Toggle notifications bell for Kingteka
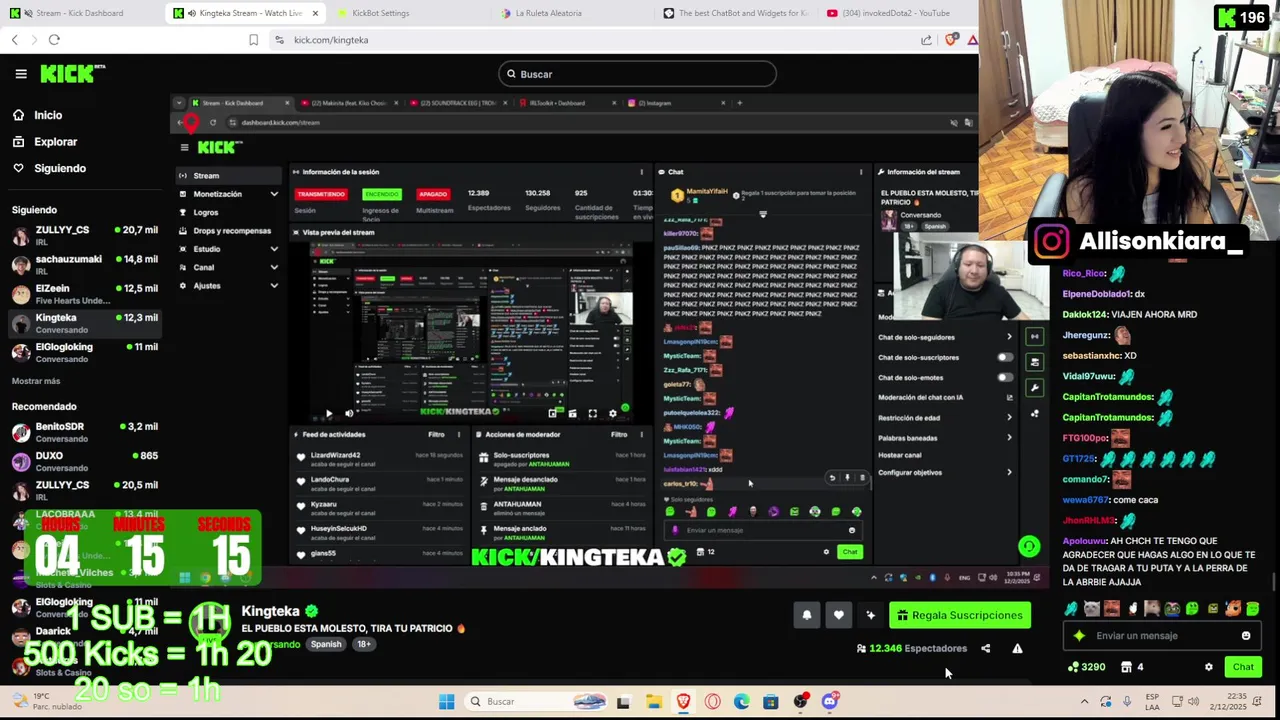 (x=807, y=615)
